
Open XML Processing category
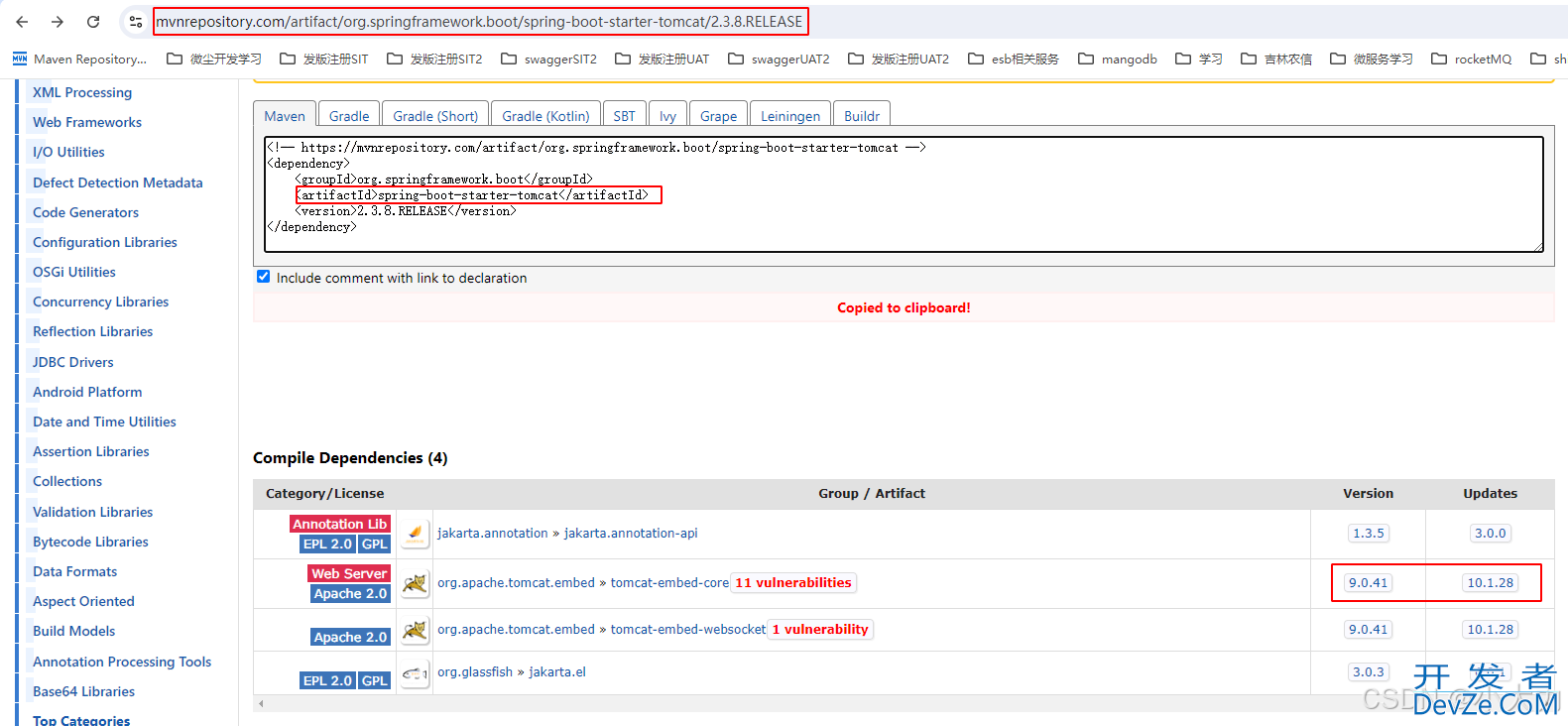(82, 92)
